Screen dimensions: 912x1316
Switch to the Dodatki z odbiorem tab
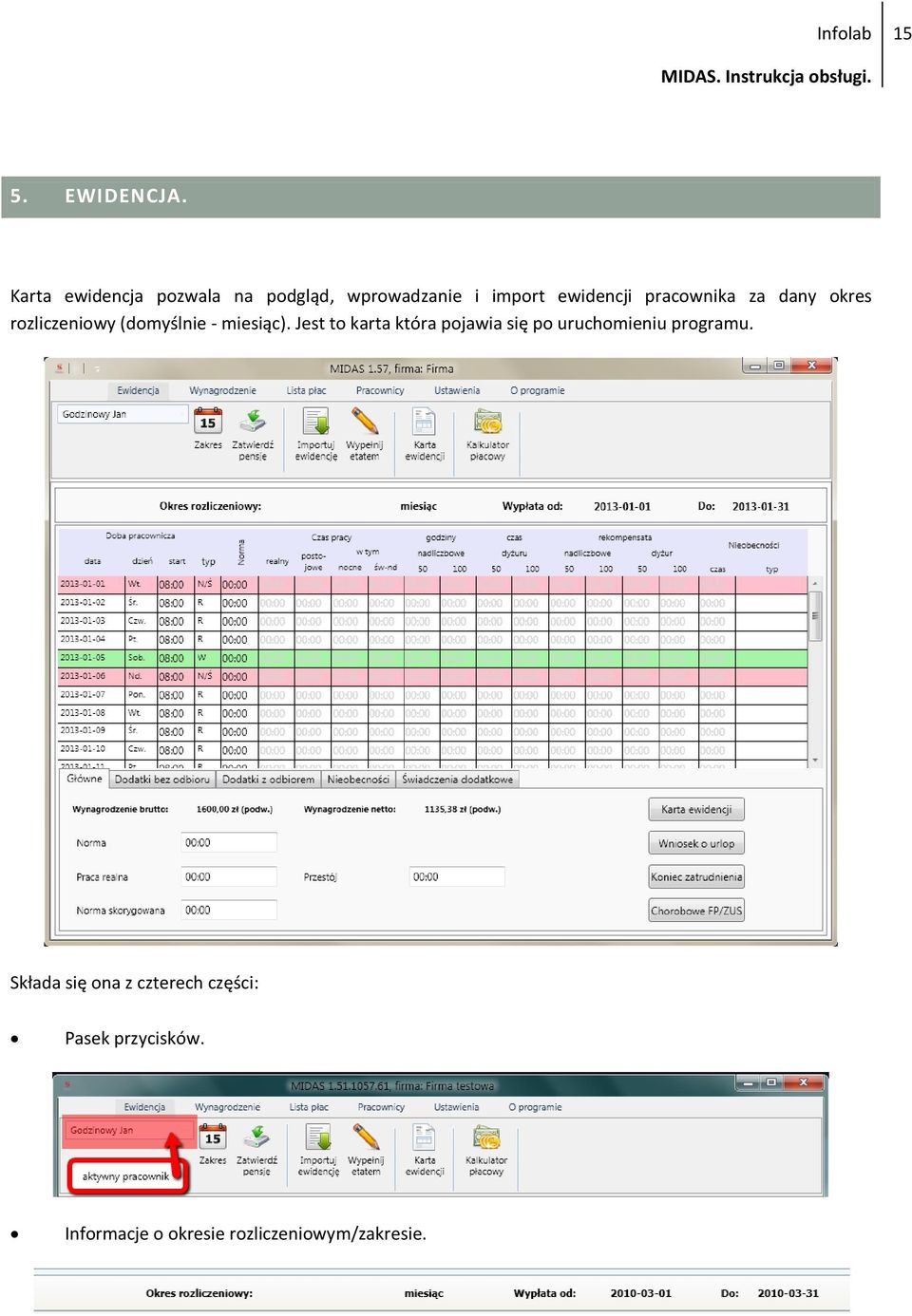coord(268,780)
